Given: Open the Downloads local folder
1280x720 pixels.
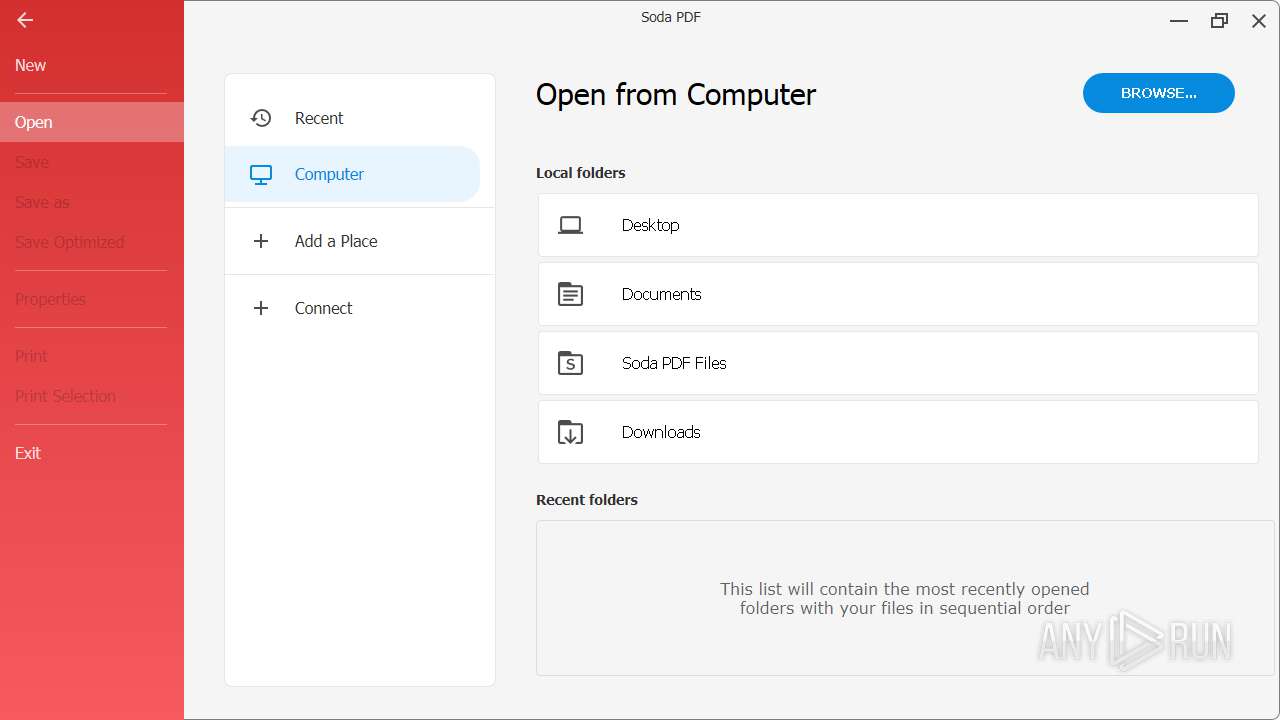Looking at the screenshot, I should (x=898, y=432).
